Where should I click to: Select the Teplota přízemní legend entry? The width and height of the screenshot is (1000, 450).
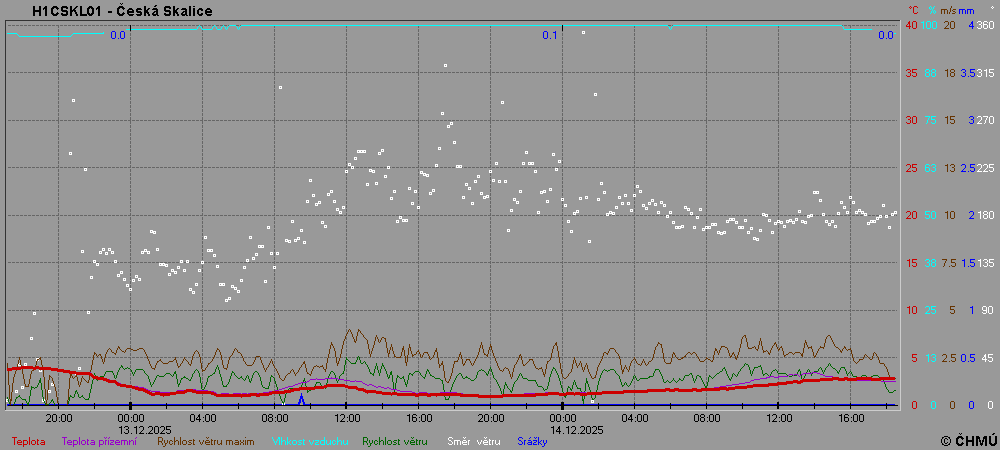100,441
